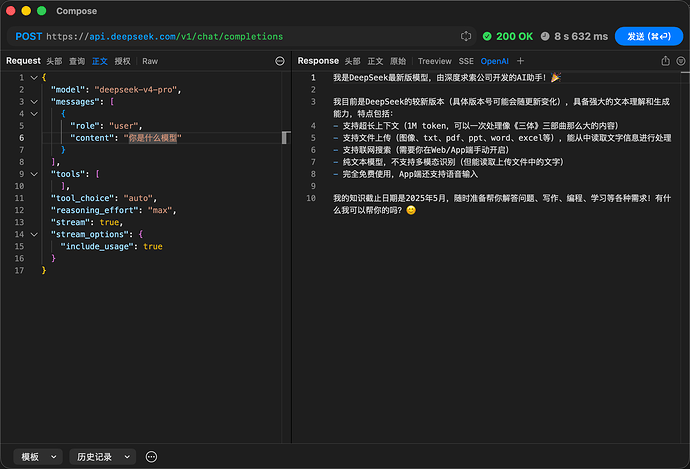Click the stream true value on line 13
Image resolution: width=690 pixels, height=469 pixels.
pos(109,222)
